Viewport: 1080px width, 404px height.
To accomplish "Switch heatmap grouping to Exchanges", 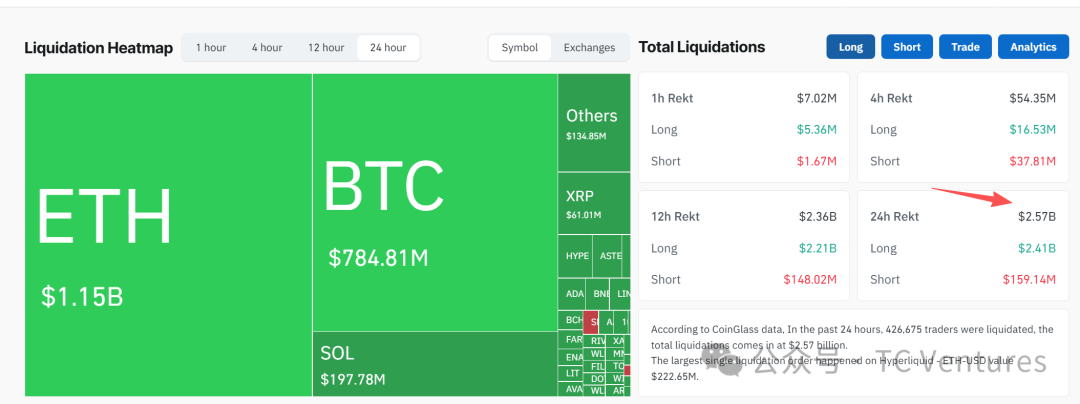I will (590, 47).
